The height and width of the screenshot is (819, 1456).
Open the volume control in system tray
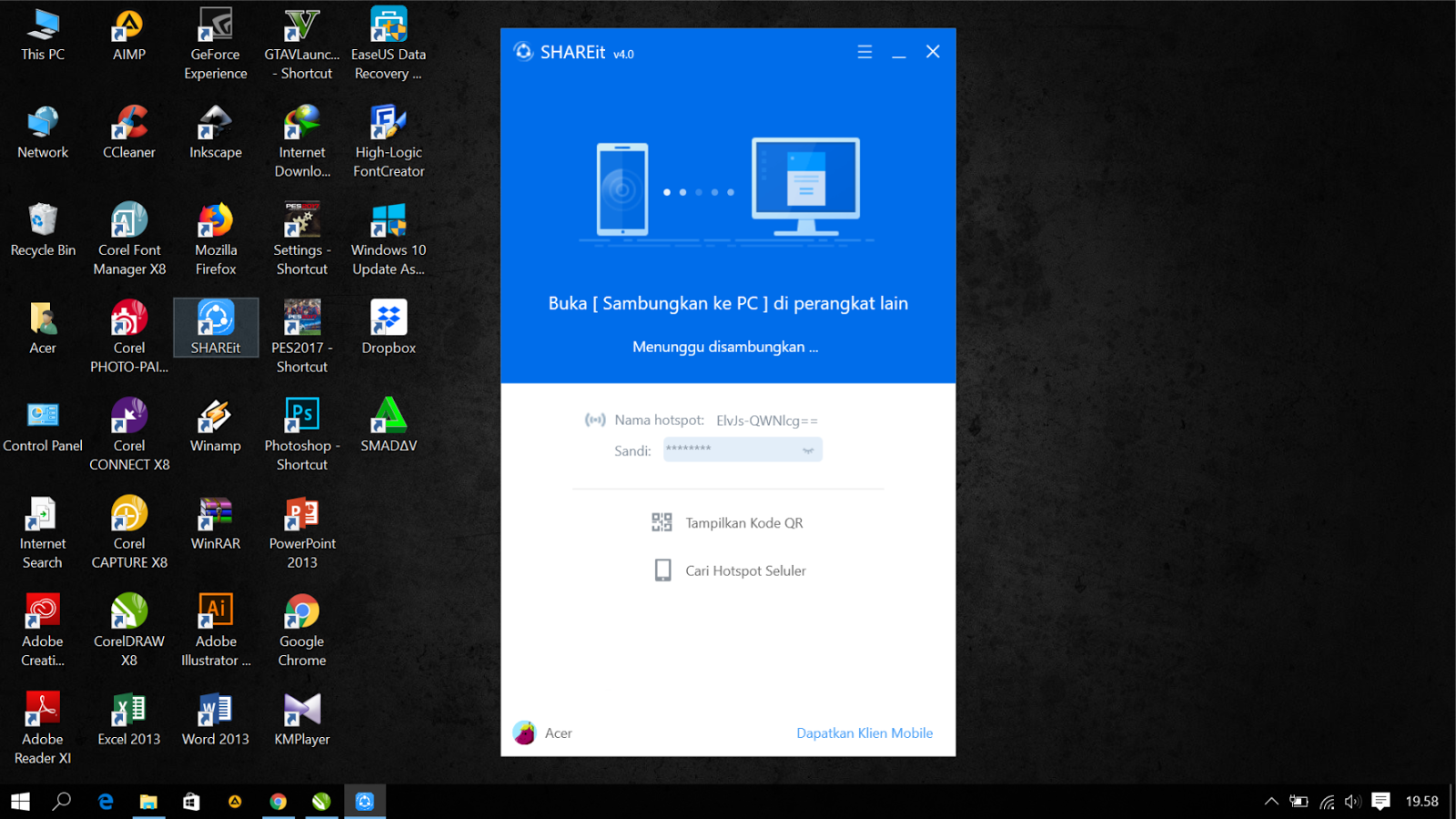[1353, 802]
